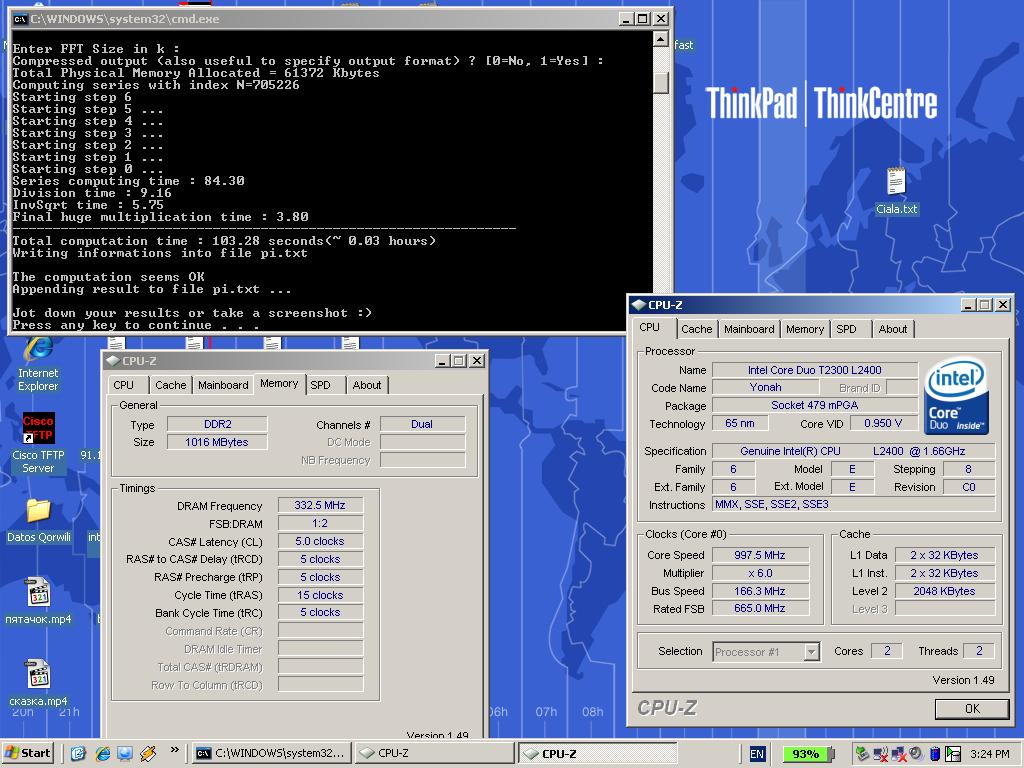
Task: Activate cmd.exe window from taskbar button
Action: [271, 753]
